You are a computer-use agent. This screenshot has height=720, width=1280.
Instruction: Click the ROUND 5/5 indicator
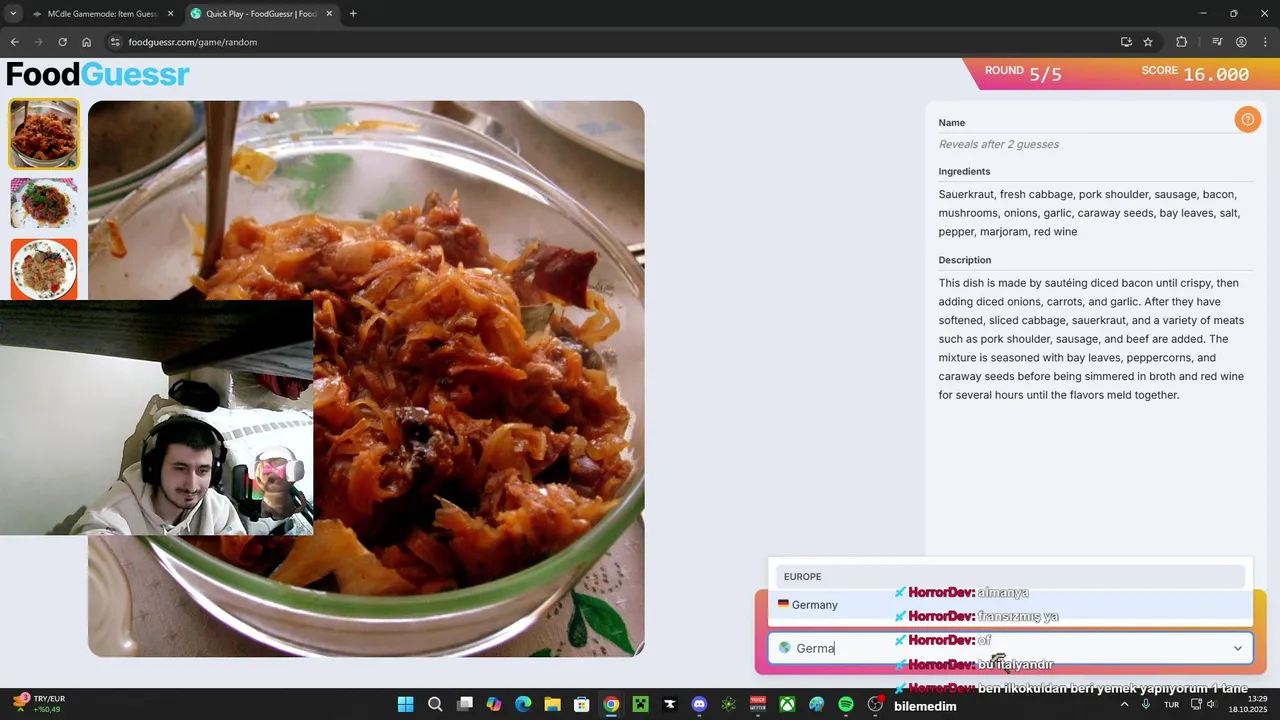point(1023,73)
